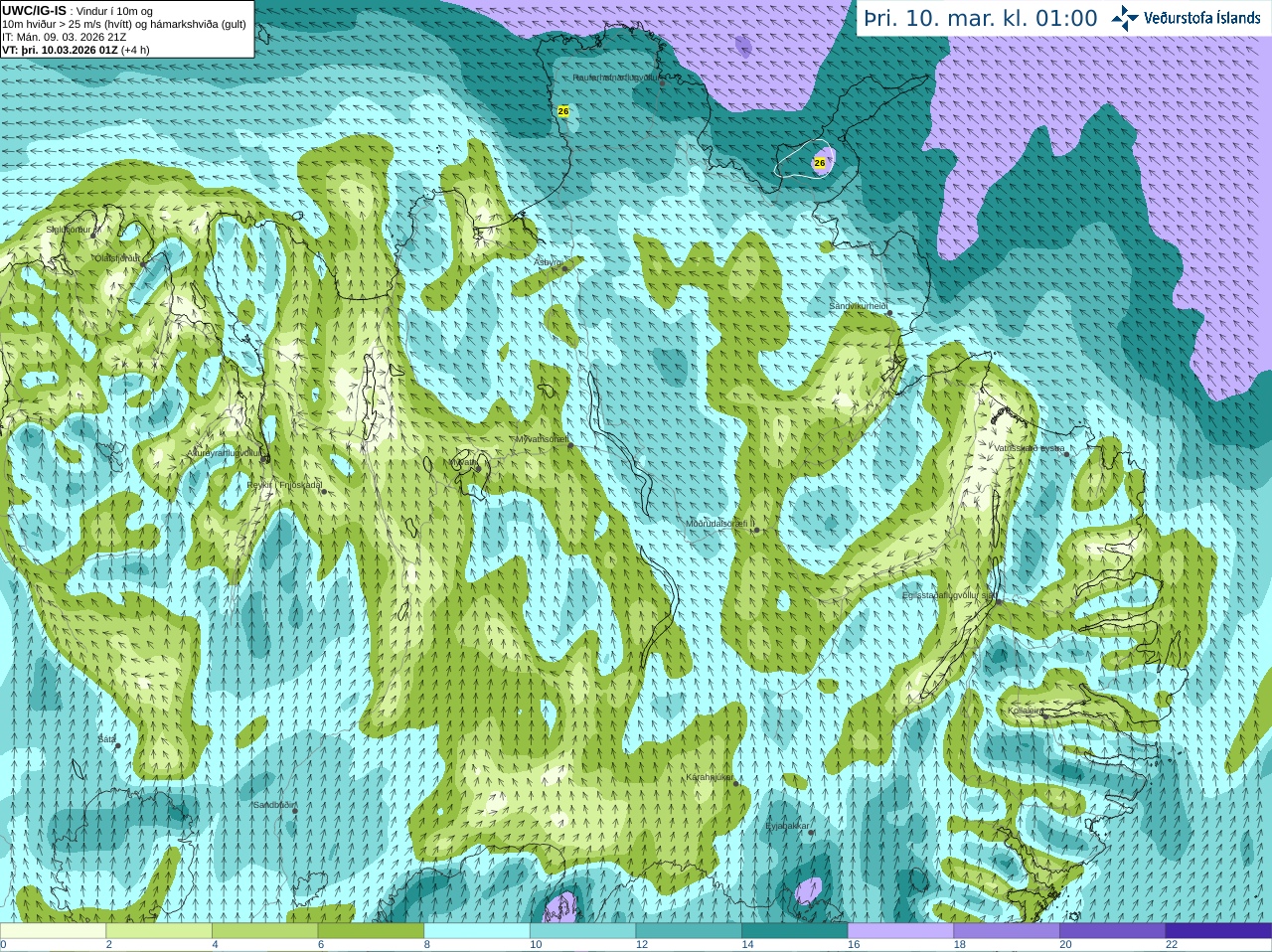Click the Sáta station label

pyautogui.click(x=107, y=739)
